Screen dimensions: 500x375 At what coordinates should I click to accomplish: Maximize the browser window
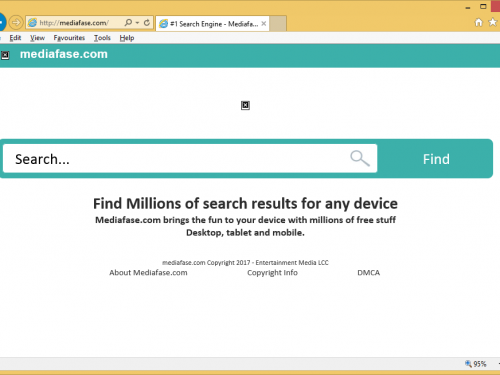point(483,6)
